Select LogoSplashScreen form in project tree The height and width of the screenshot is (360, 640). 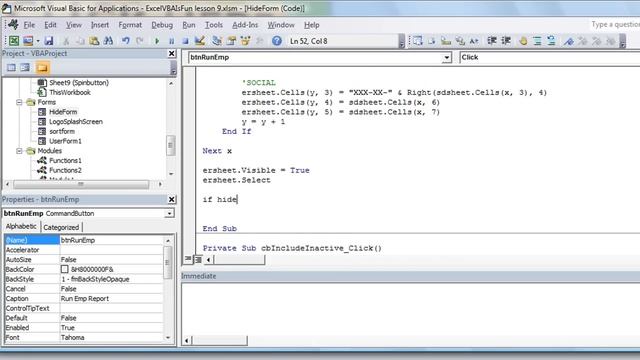click(x=76, y=122)
